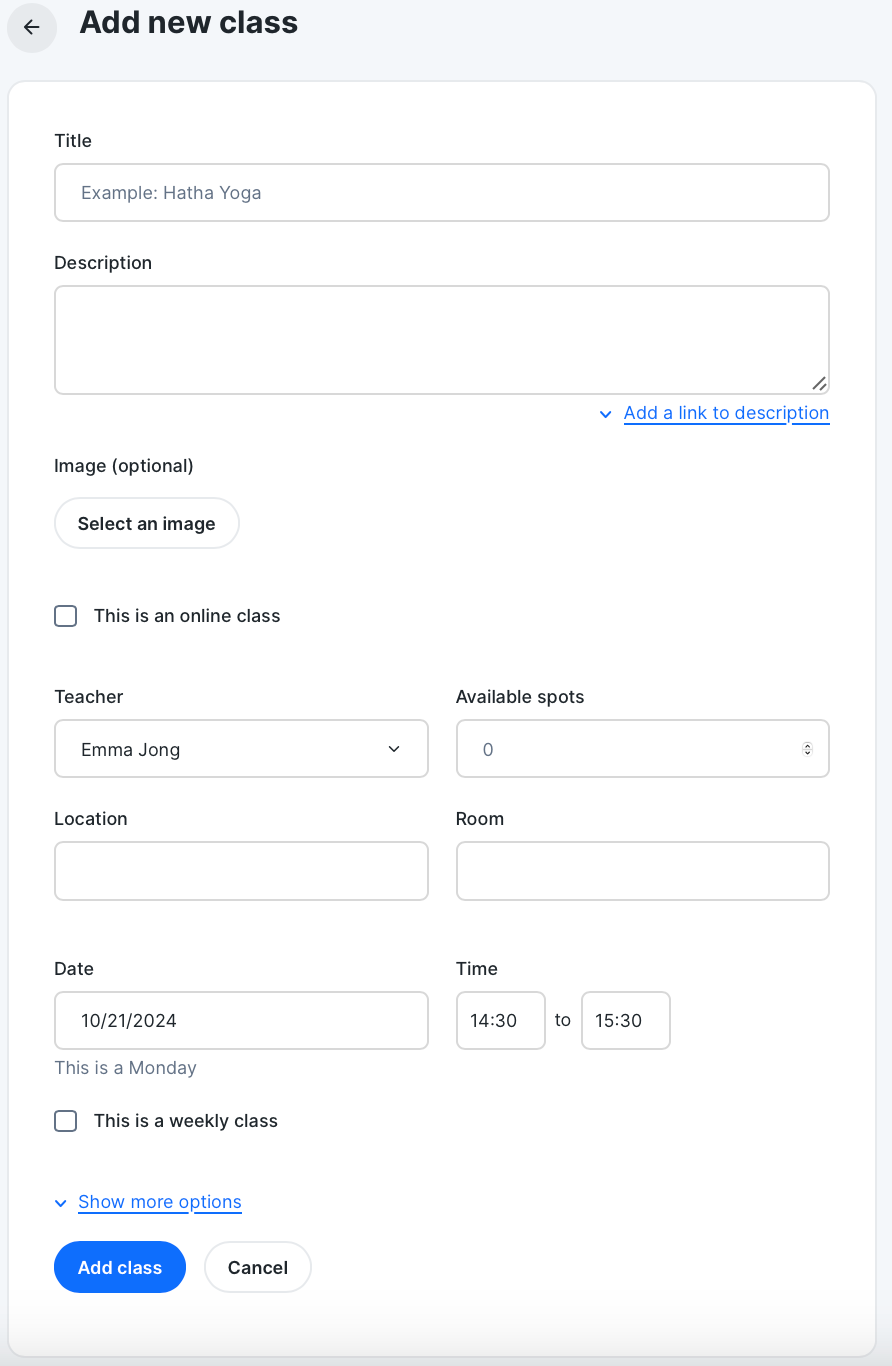
Task: Click the Cancel button
Action: 258,1267
